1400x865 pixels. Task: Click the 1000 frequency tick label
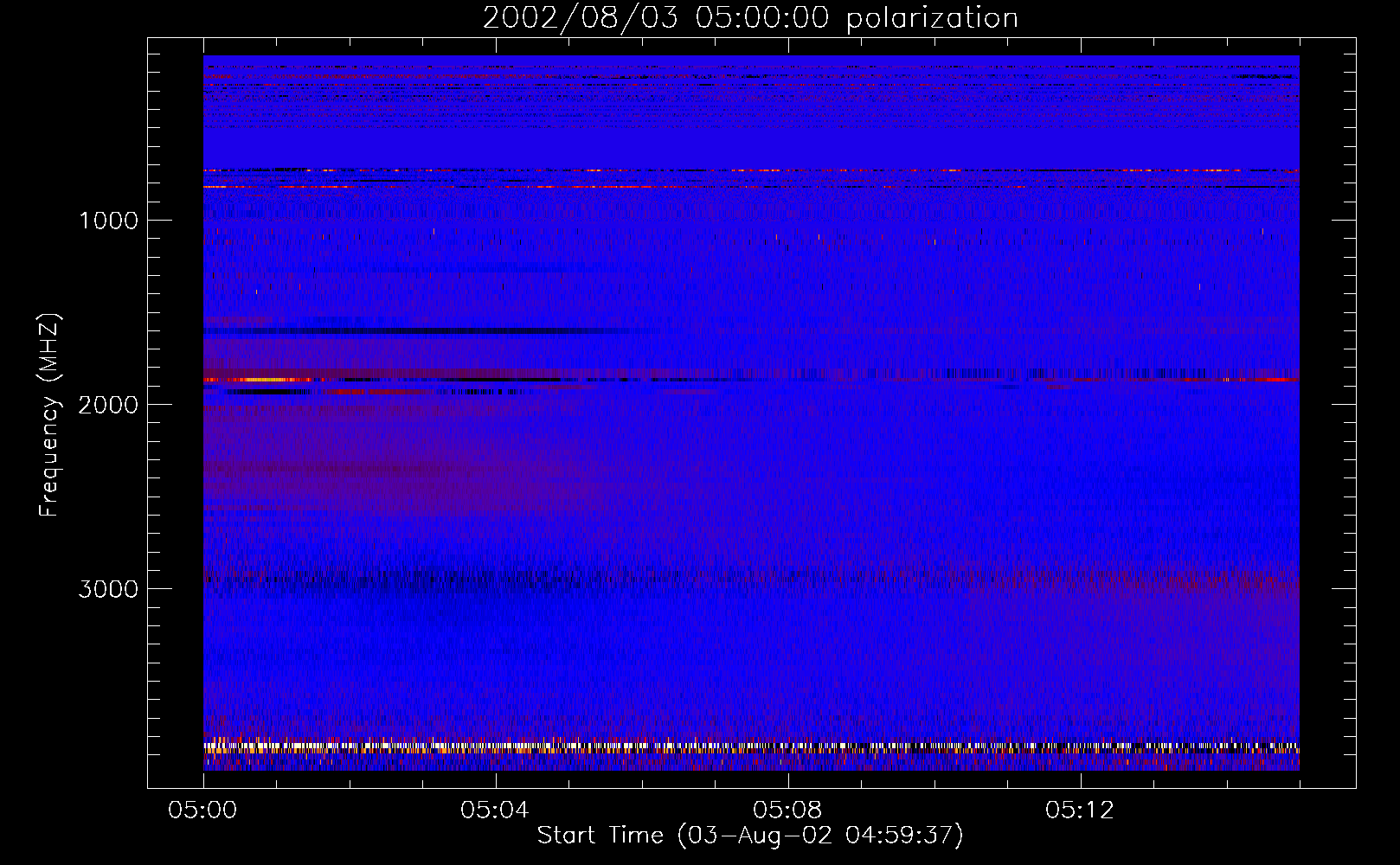(108, 221)
